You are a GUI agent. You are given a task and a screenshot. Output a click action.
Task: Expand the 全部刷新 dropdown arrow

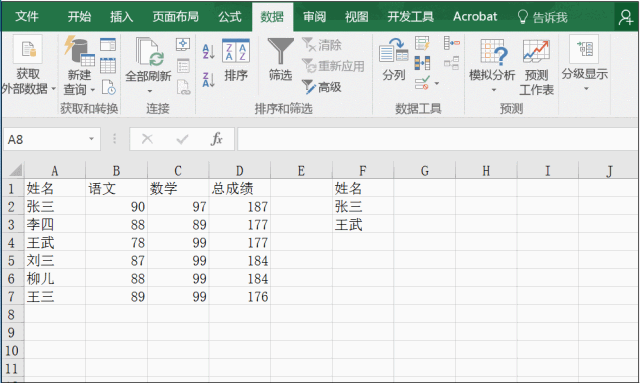tap(149, 90)
